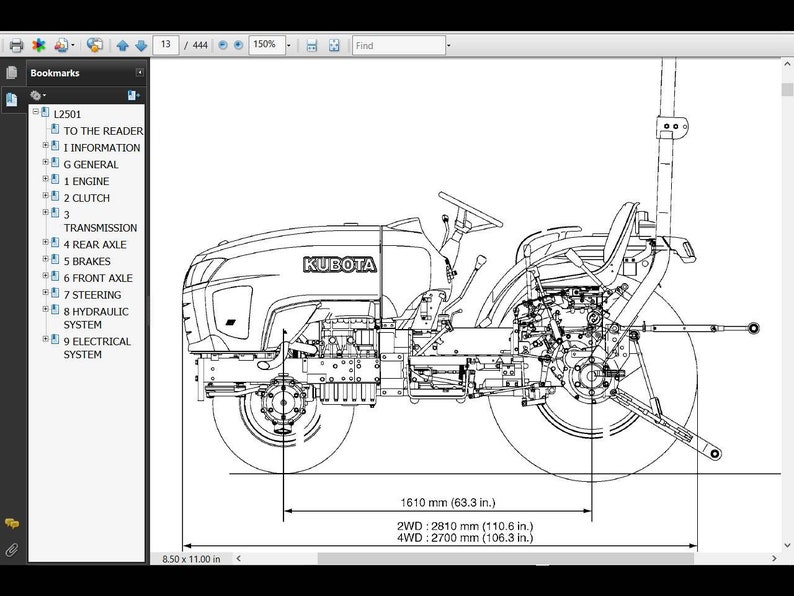
Task: Open the bookmarks gear options menu
Action: [38, 95]
